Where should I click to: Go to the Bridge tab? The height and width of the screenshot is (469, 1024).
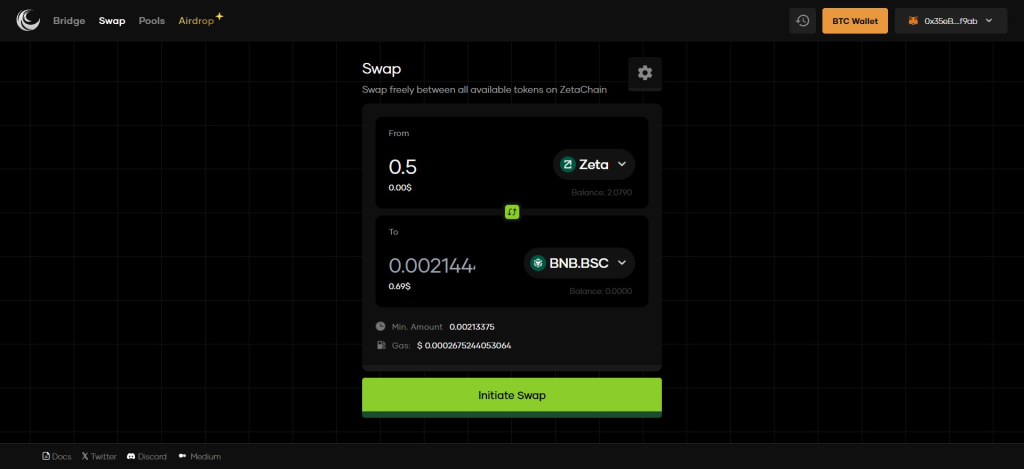tap(69, 21)
